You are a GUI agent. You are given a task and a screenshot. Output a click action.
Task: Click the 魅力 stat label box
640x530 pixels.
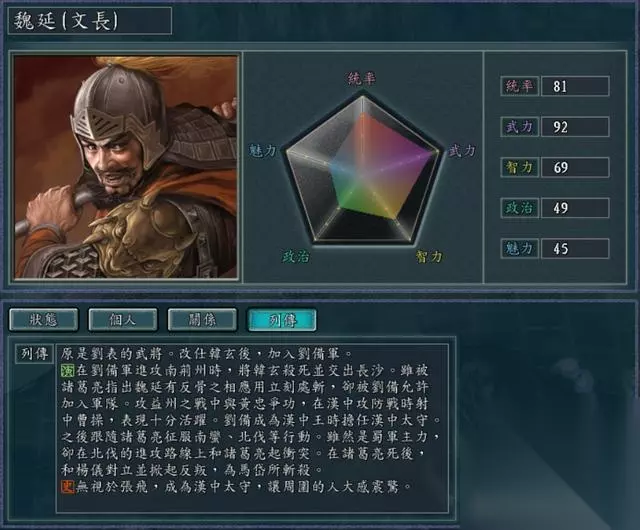click(x=520, y=248)
